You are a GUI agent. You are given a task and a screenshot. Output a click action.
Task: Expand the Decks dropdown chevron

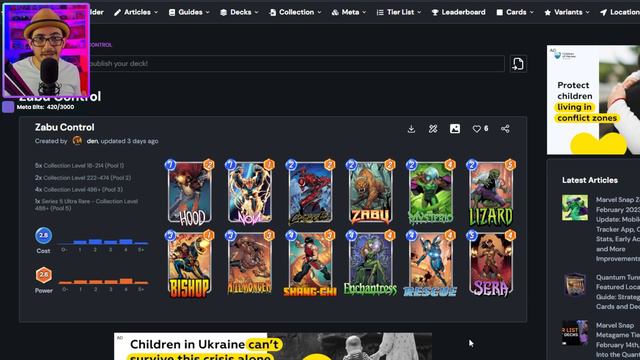[x=256, y=13]
